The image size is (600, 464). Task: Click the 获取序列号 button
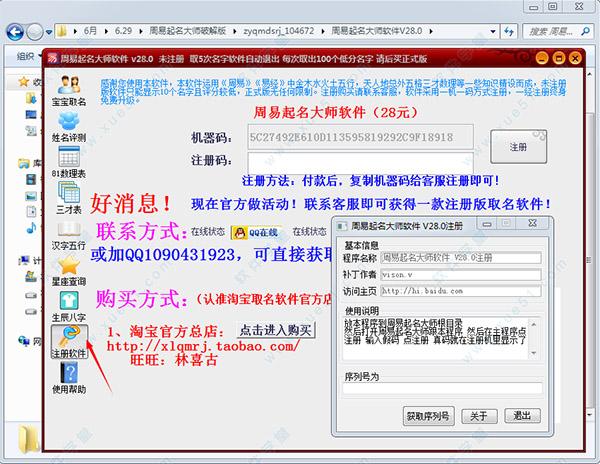tap(430, 415)
